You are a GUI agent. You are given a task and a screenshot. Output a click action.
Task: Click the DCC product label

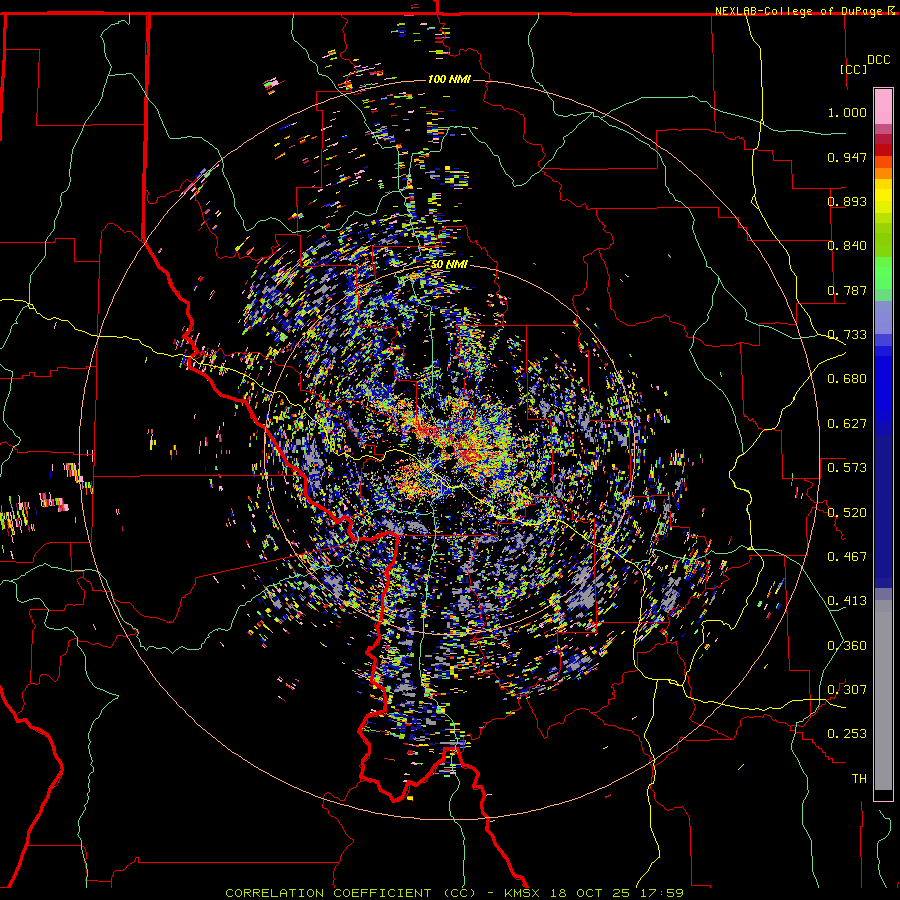[878, 60]
